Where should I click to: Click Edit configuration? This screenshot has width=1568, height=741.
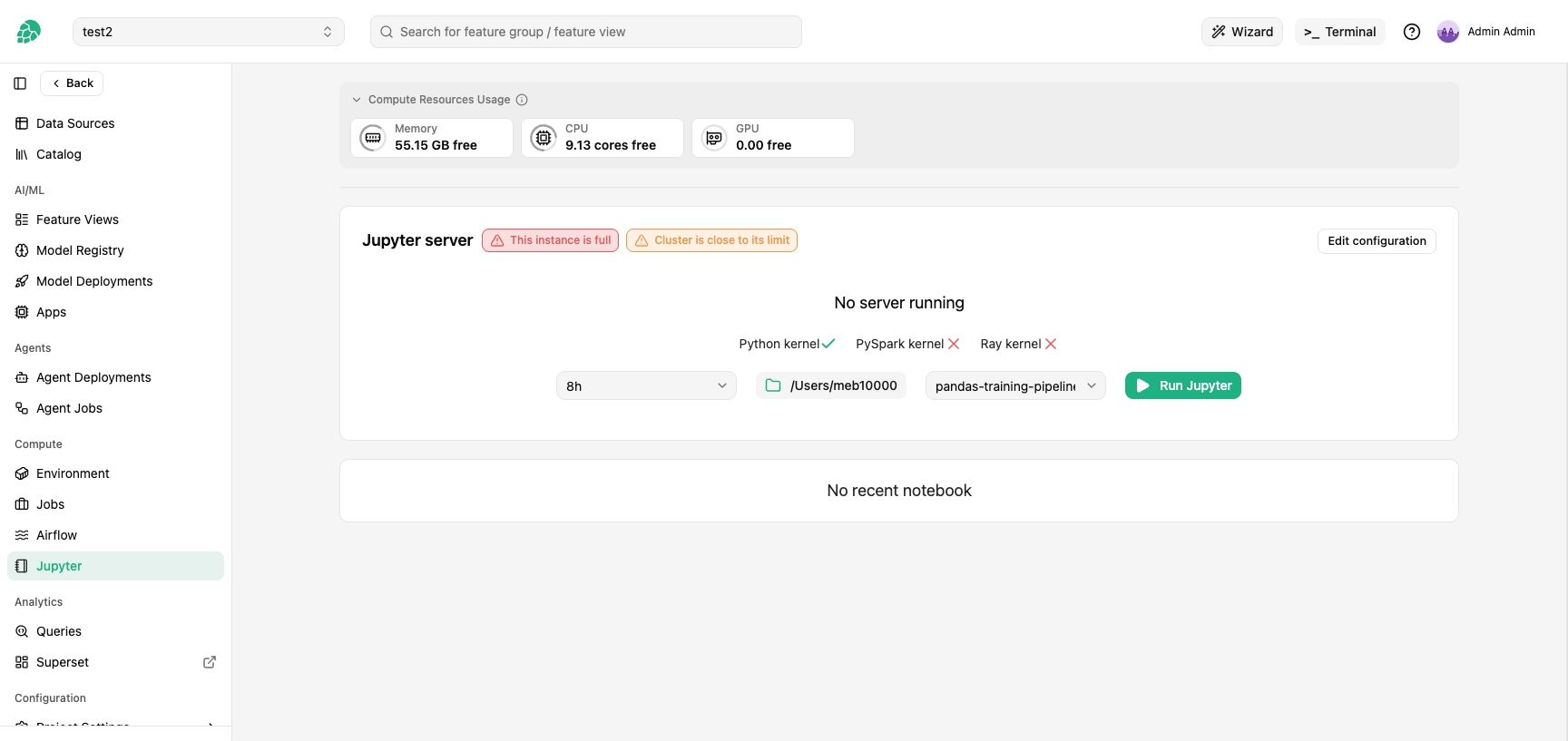1377,241
